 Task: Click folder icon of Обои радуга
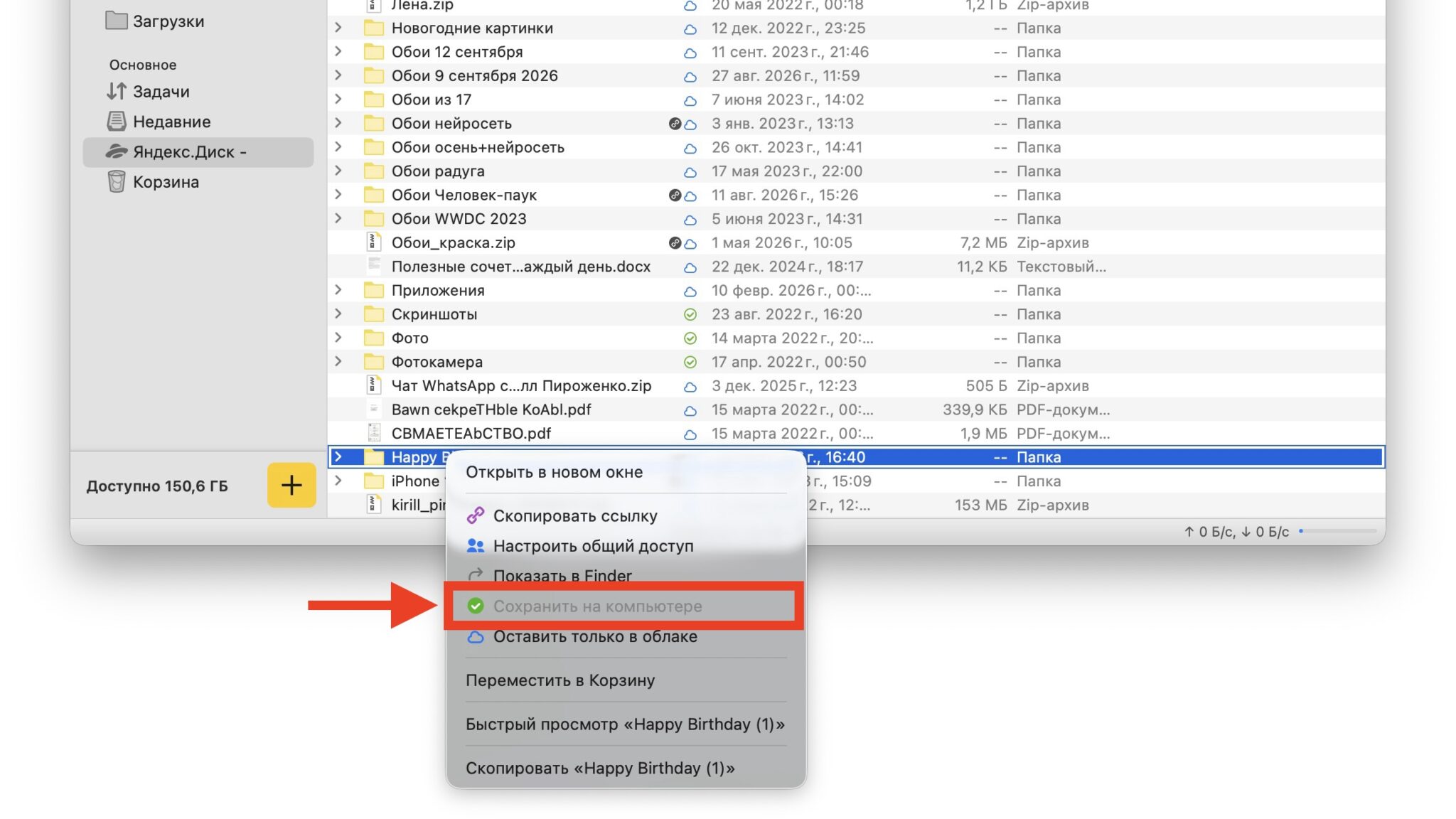point(373,171)
